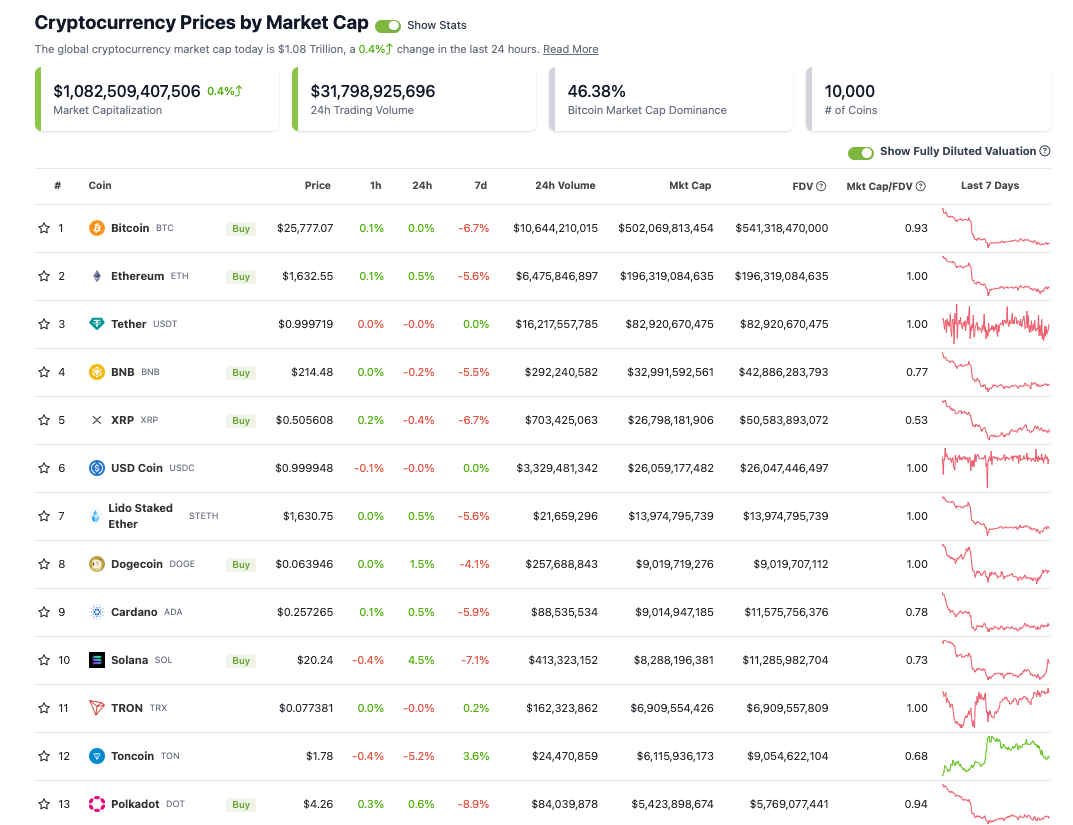Star TRON in the coin table
Screen dimensions: 1073x825
tap(44, 708)
